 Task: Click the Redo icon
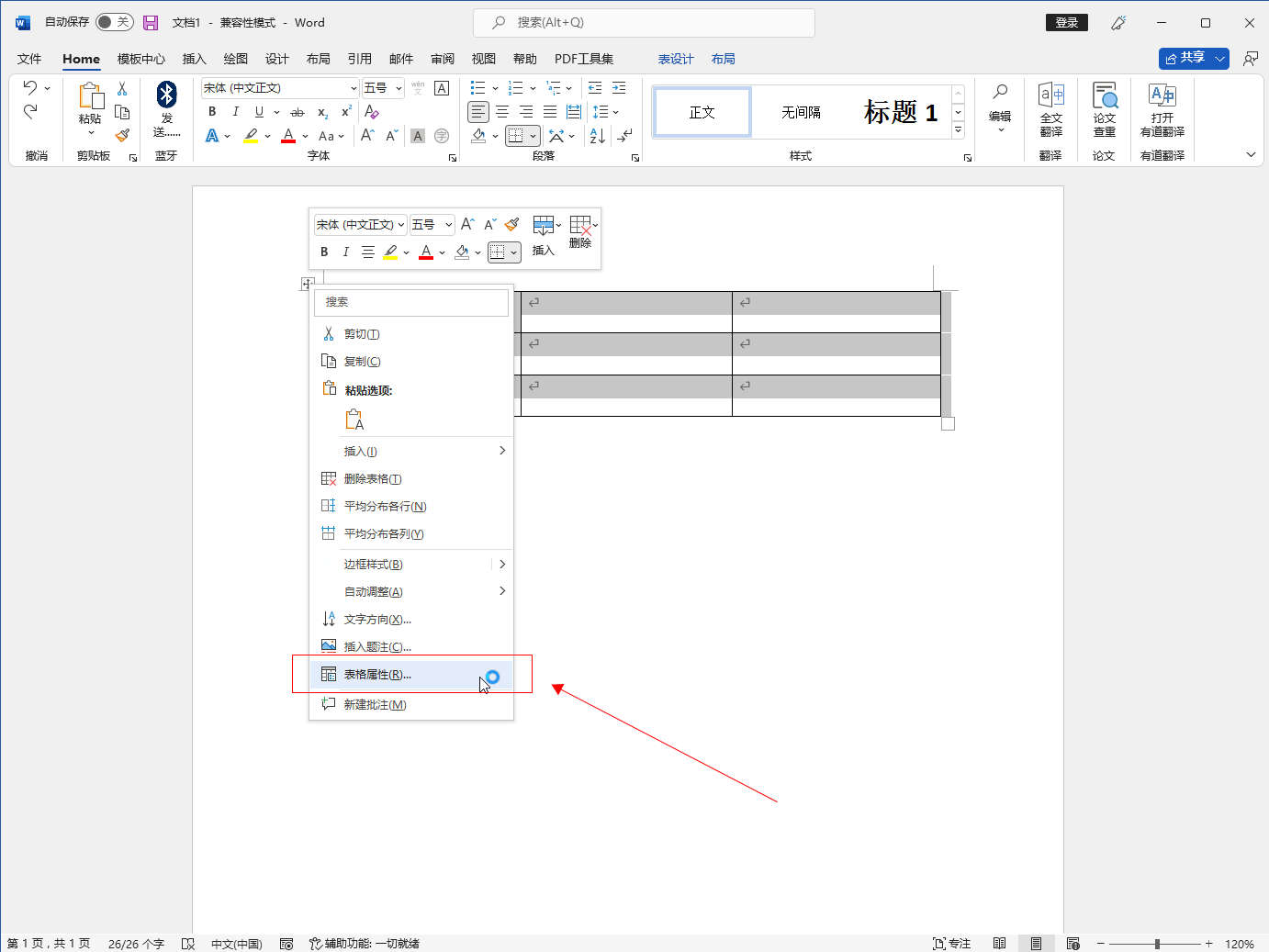pos(30,111)
